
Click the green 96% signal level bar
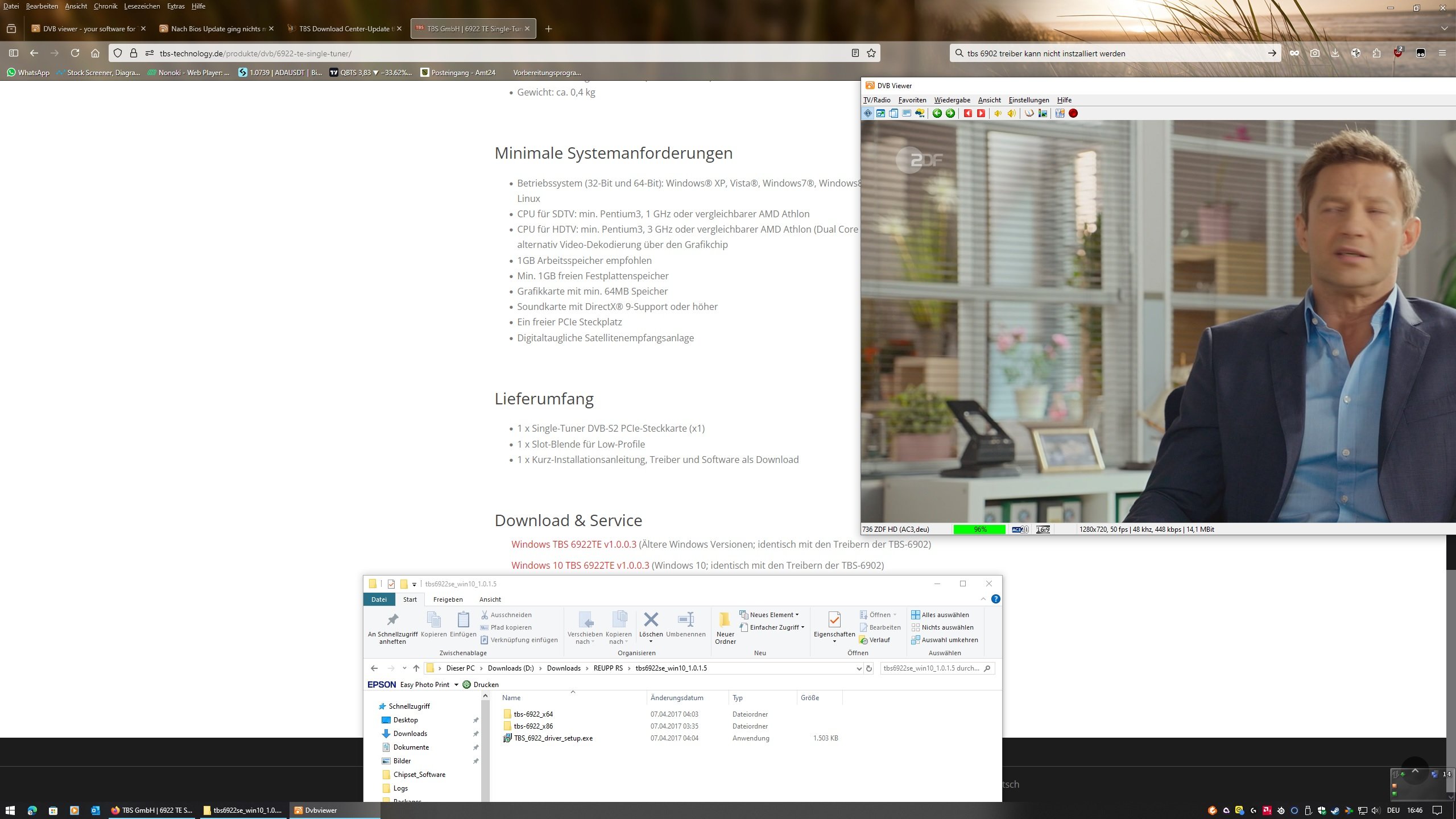point(979,529)
